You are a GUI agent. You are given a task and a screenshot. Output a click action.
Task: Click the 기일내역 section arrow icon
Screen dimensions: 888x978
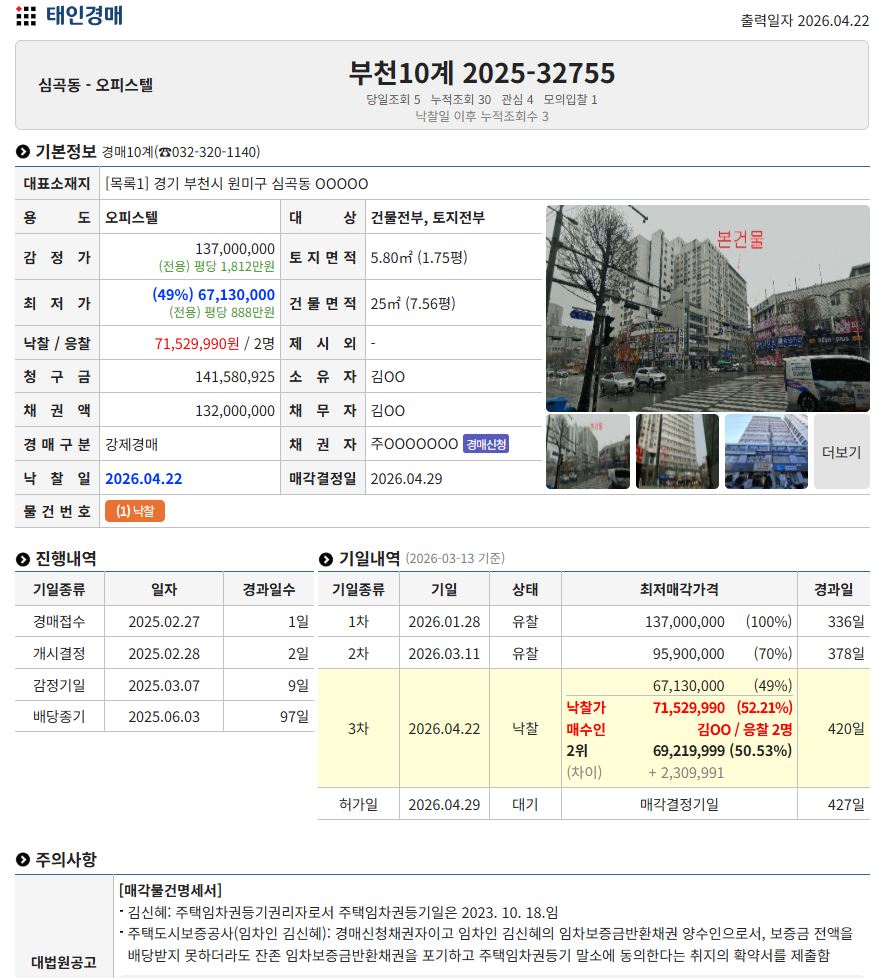[x=326, y=559]
